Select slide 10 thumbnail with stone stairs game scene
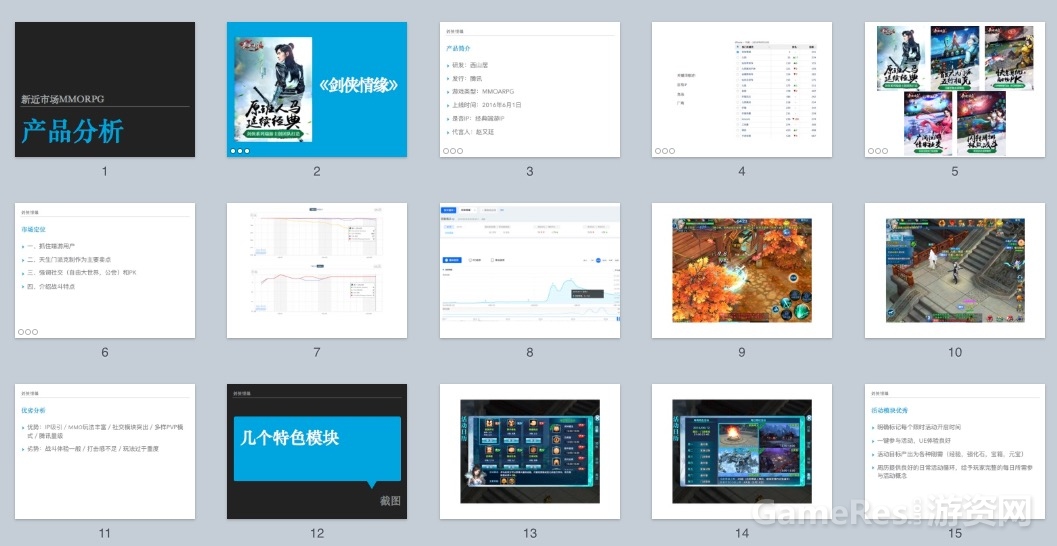1057x546 pixels. (955, 270)
